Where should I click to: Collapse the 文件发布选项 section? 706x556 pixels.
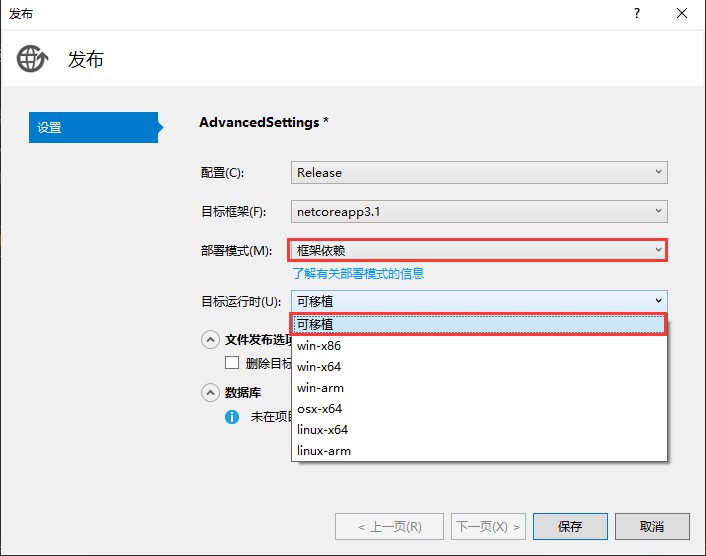tap(210, 340)
